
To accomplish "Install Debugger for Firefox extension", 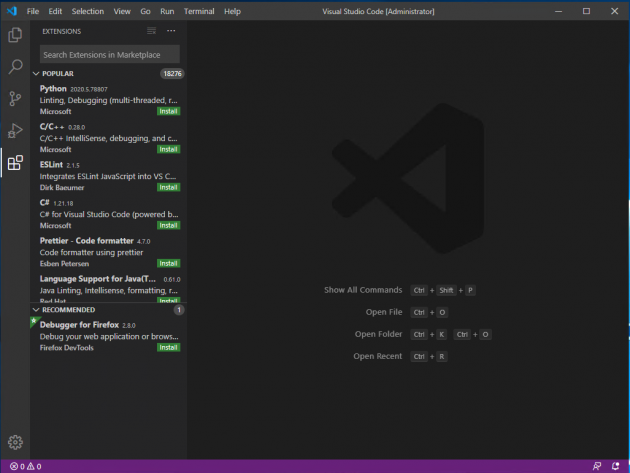I will [168, 348].
